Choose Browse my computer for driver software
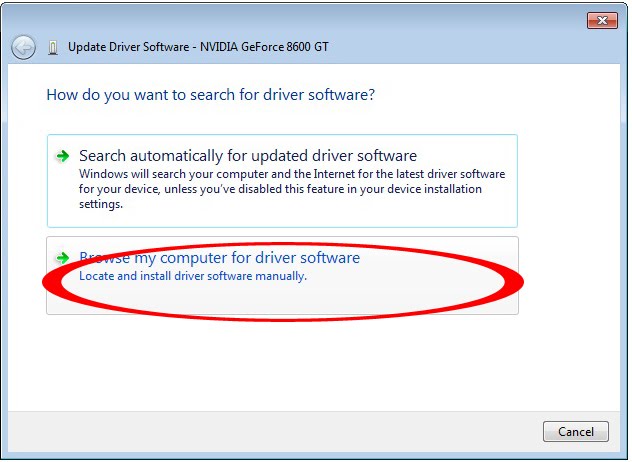 (282, 275)
